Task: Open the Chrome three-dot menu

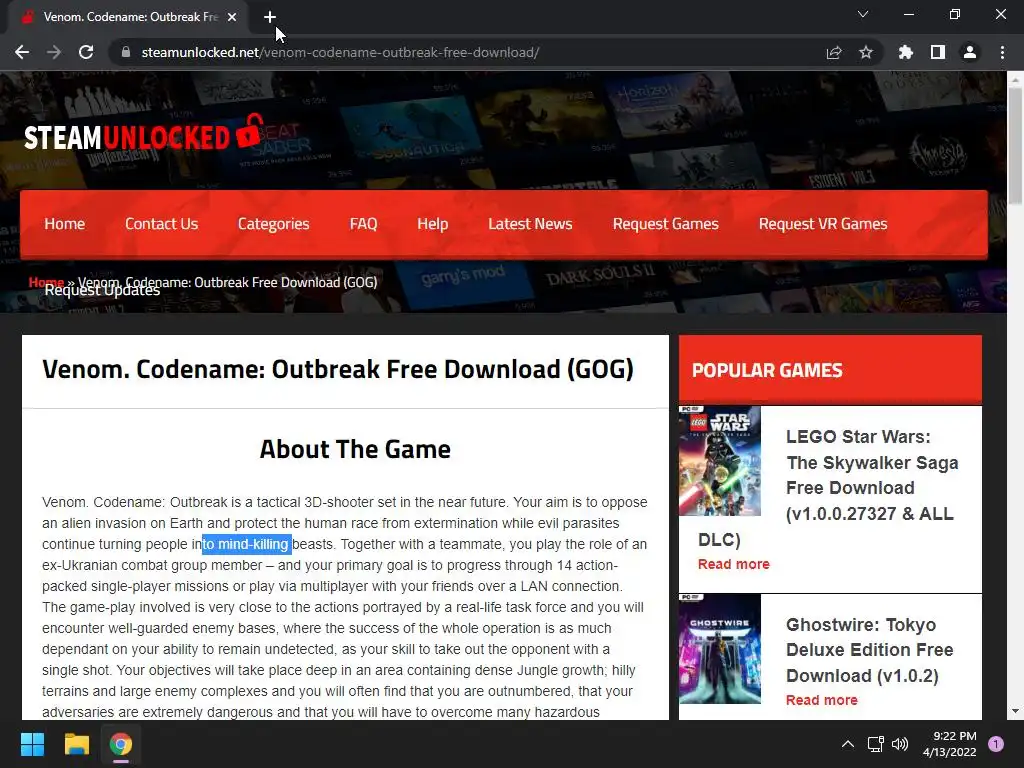Action: point(1002,52)
